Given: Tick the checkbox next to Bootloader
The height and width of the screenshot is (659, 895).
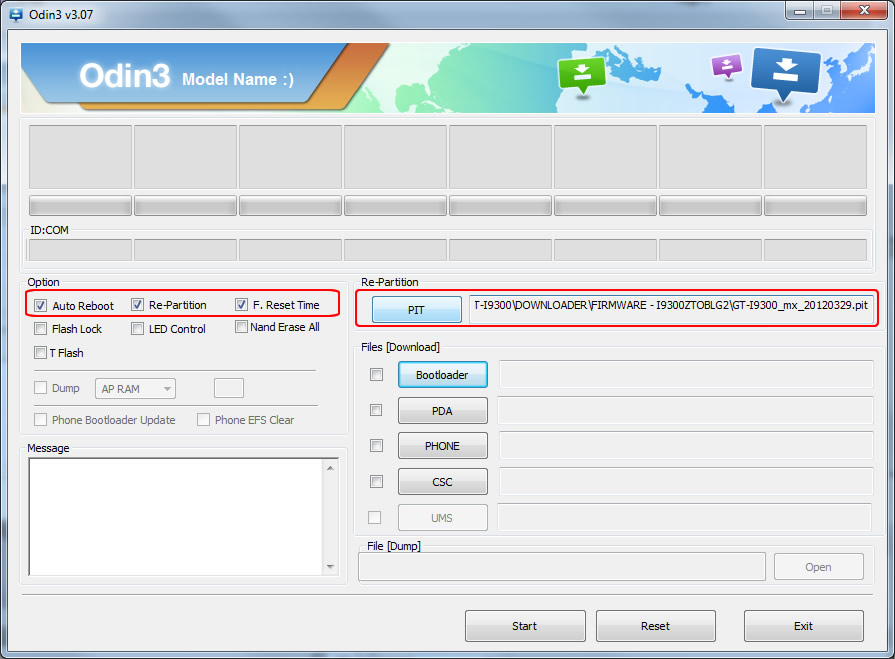Looking at the screenshot, I should click(376, 374).
